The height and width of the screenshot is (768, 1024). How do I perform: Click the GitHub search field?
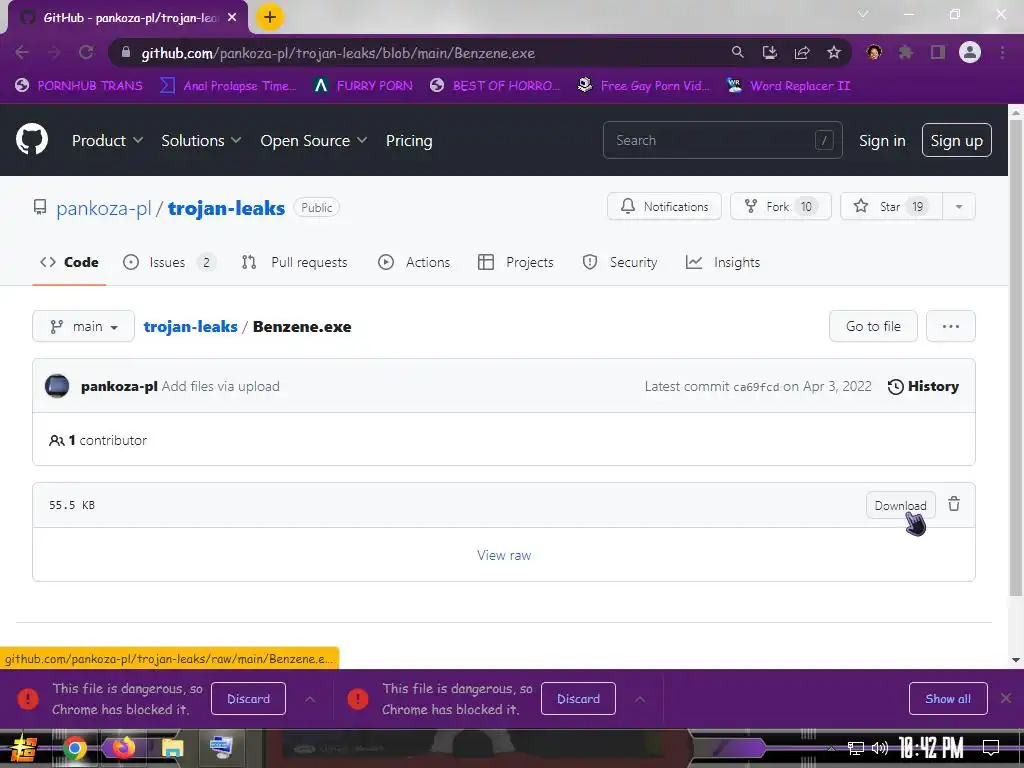722,140
